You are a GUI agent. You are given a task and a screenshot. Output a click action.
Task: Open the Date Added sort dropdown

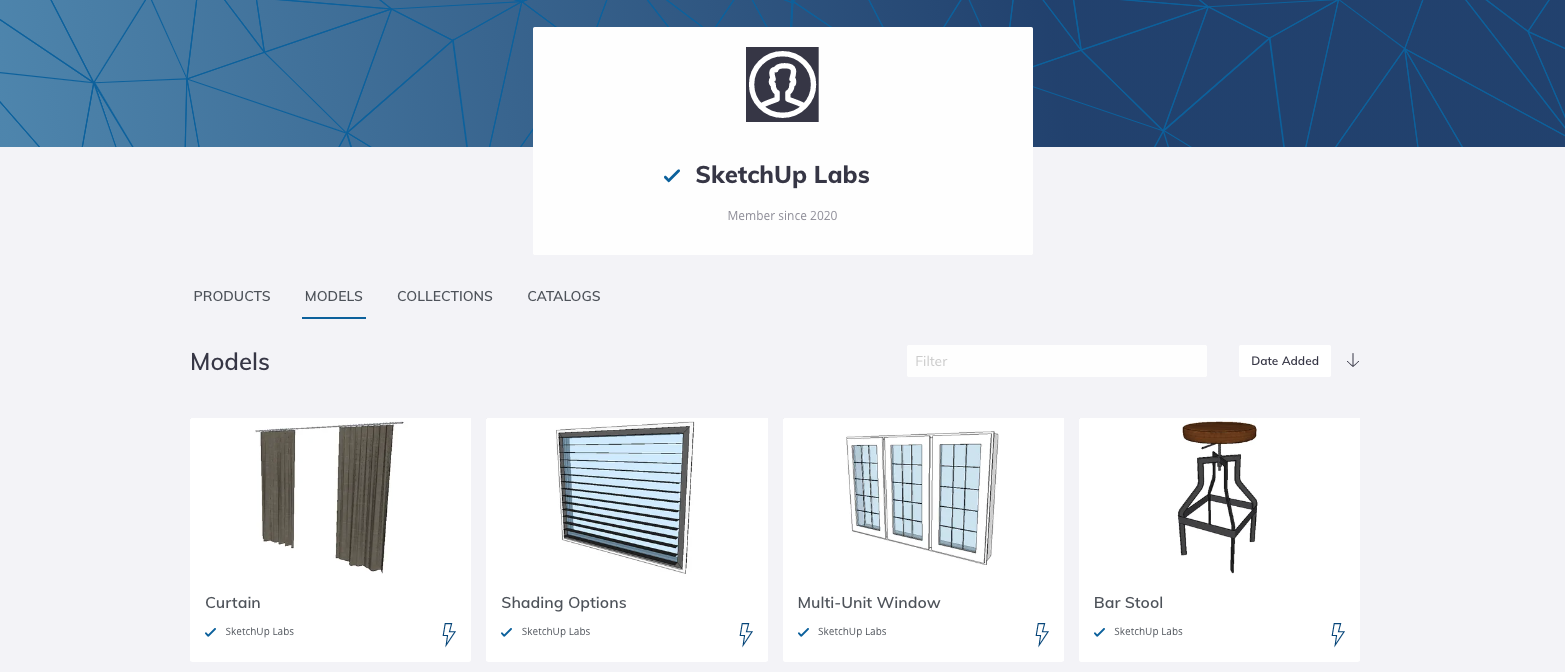coord(1284,361)
